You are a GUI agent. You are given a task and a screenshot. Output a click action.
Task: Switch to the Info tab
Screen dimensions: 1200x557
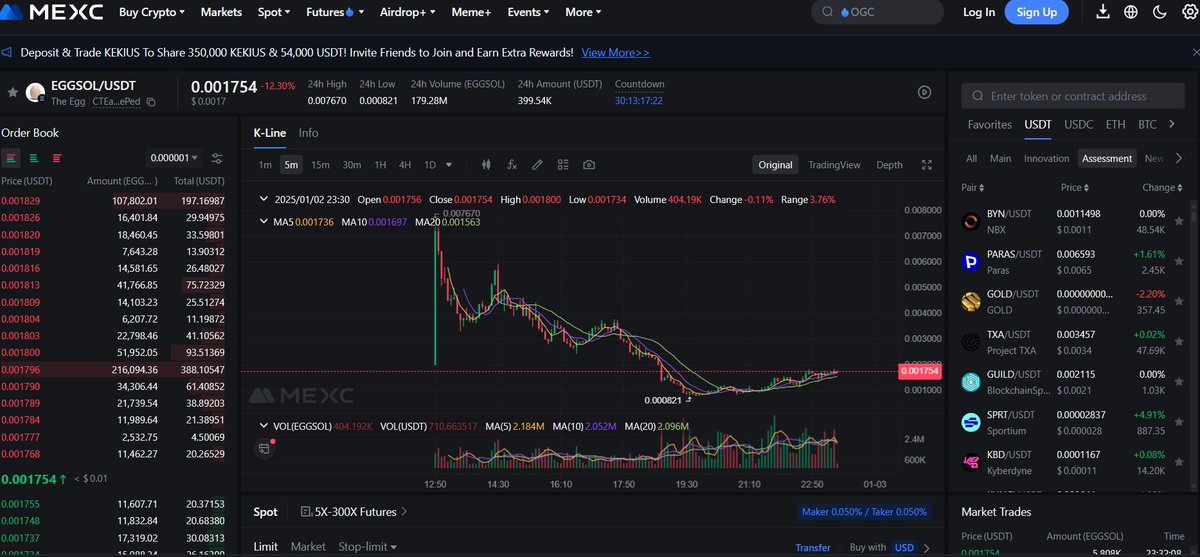coord(308,132)
